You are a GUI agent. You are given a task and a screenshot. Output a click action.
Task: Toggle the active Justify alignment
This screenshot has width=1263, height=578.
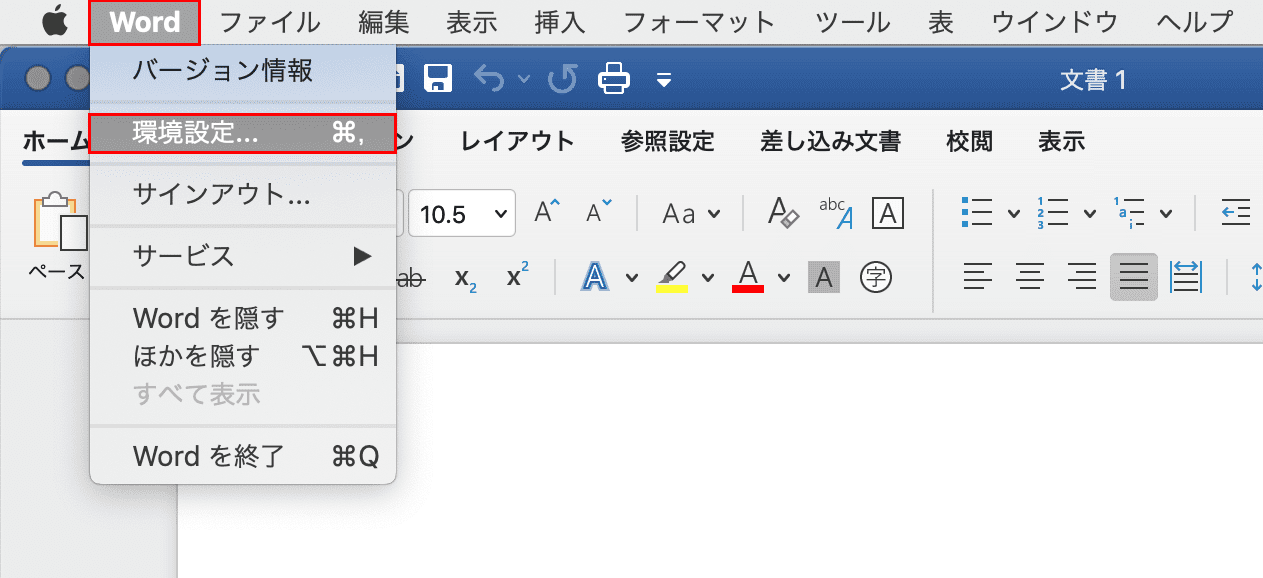1134,277
